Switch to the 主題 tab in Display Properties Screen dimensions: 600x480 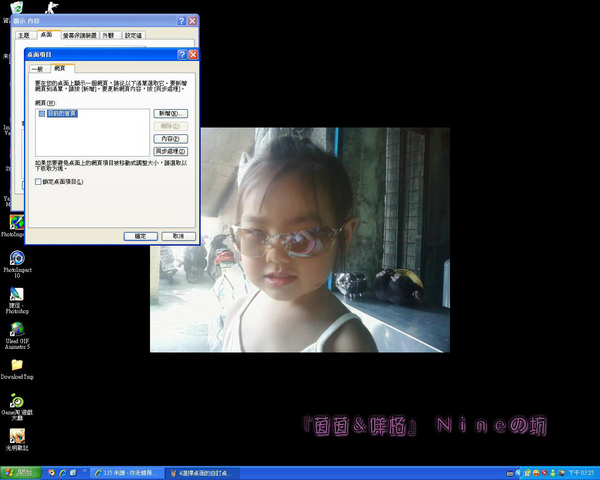click(24, 35)
